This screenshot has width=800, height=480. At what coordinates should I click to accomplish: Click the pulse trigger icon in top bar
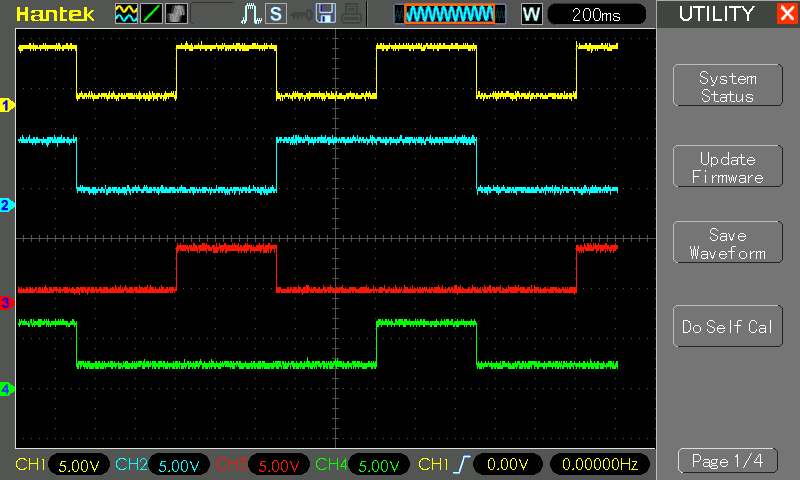coord(251,14)
